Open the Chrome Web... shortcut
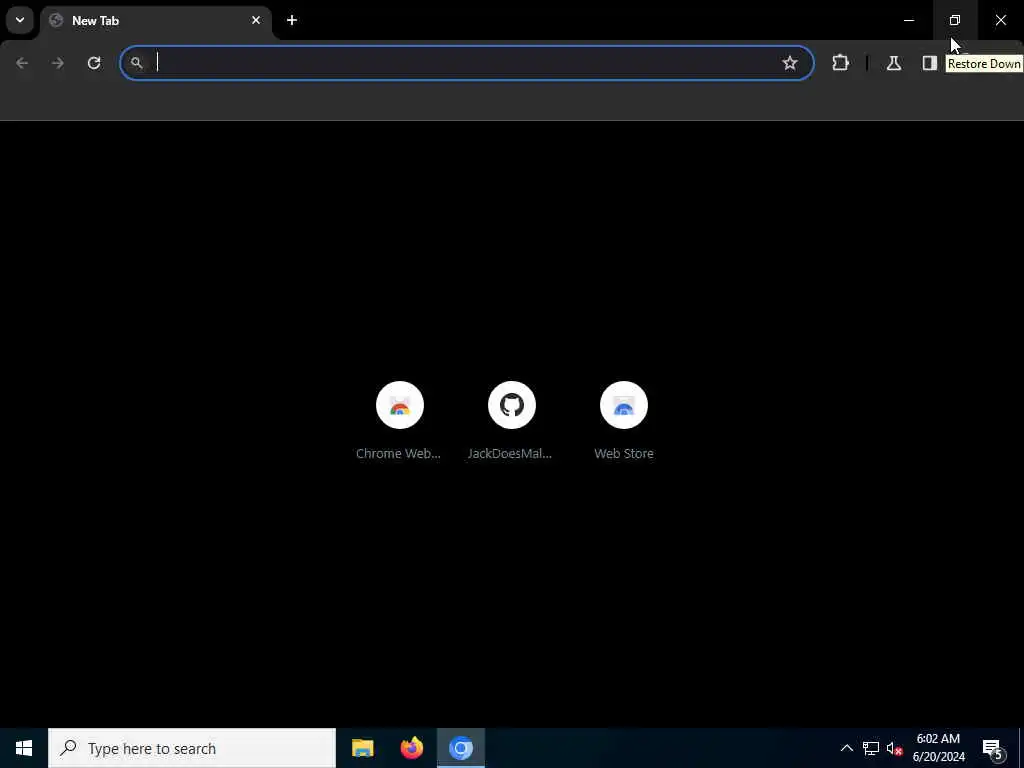Screen dimensions: 1024x768 pyautogui.click(x=400, y=421)
